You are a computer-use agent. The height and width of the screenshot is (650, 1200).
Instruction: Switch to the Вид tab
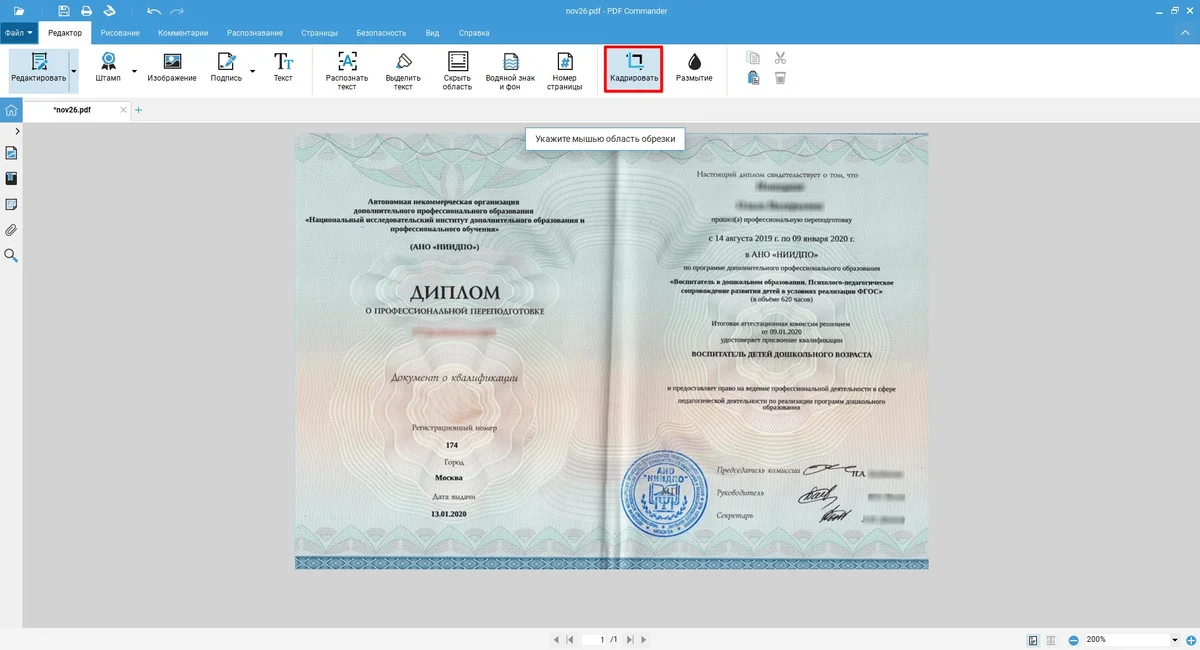click(x=432, y=33)
